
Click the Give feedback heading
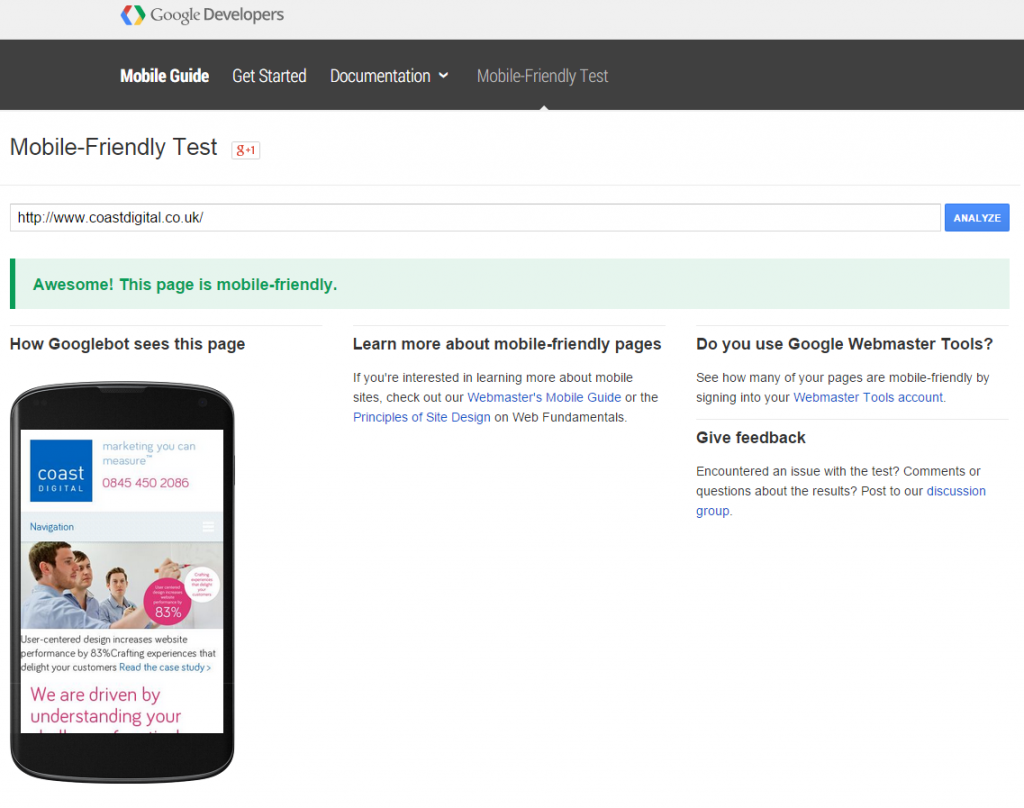pos(751,438)
